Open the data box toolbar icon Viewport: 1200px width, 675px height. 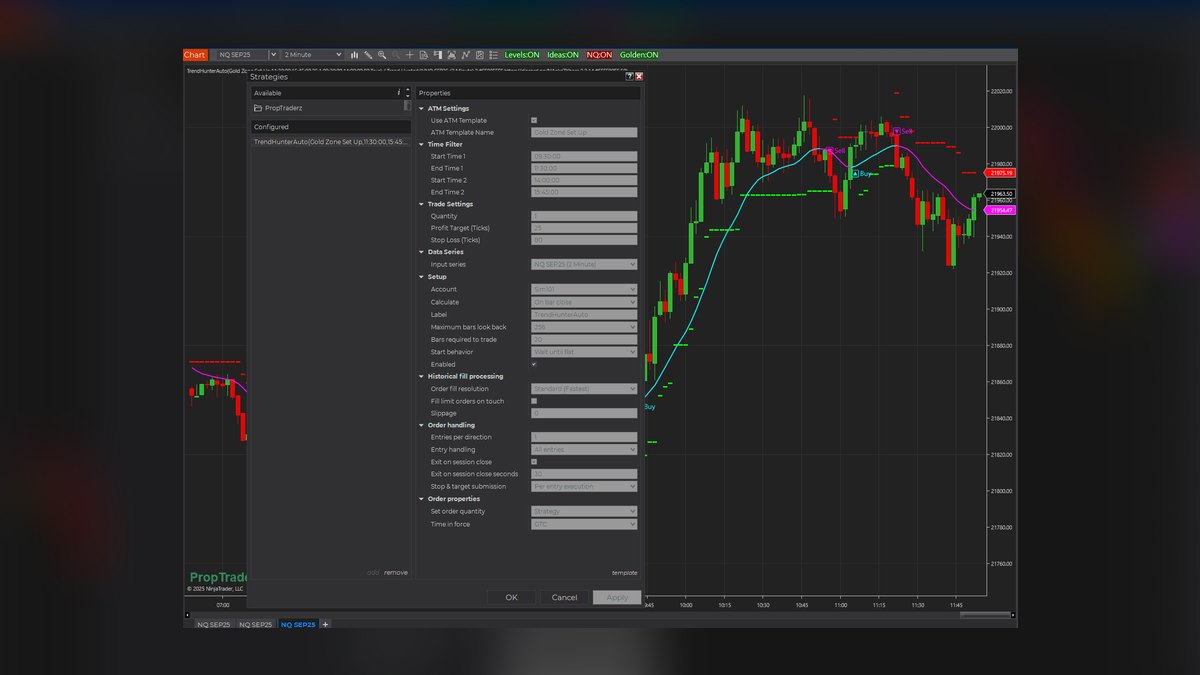(424, 55)
